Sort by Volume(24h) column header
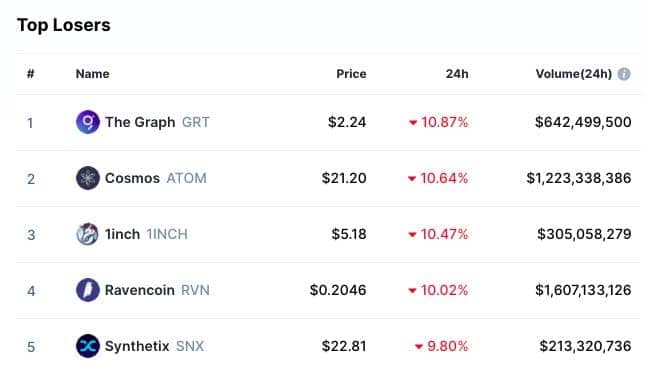This screenshot has width=647, height=368. pyautogui.click(x=574, y=74)
